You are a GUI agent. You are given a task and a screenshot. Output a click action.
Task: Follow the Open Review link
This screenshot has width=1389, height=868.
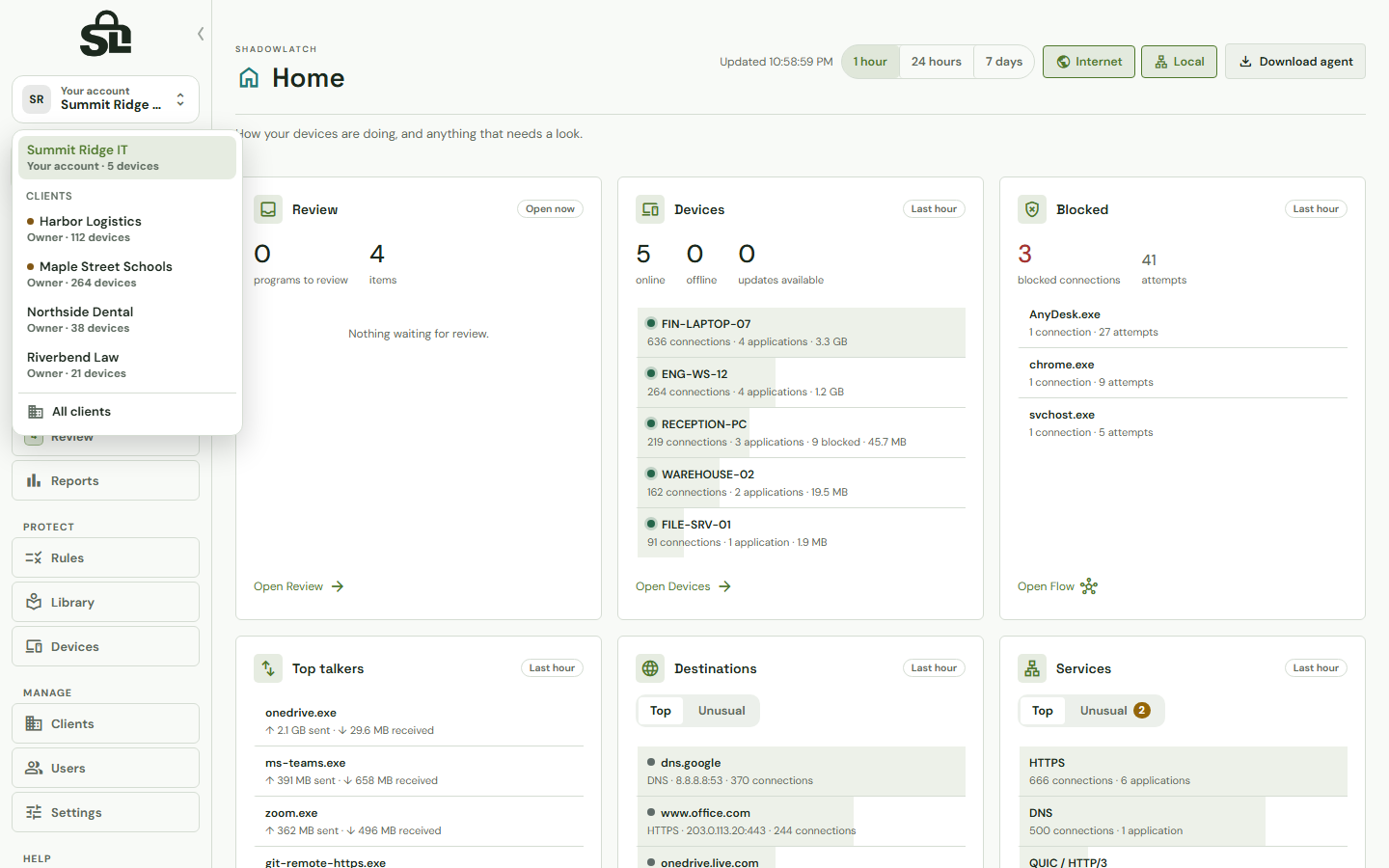coord(299,586)
